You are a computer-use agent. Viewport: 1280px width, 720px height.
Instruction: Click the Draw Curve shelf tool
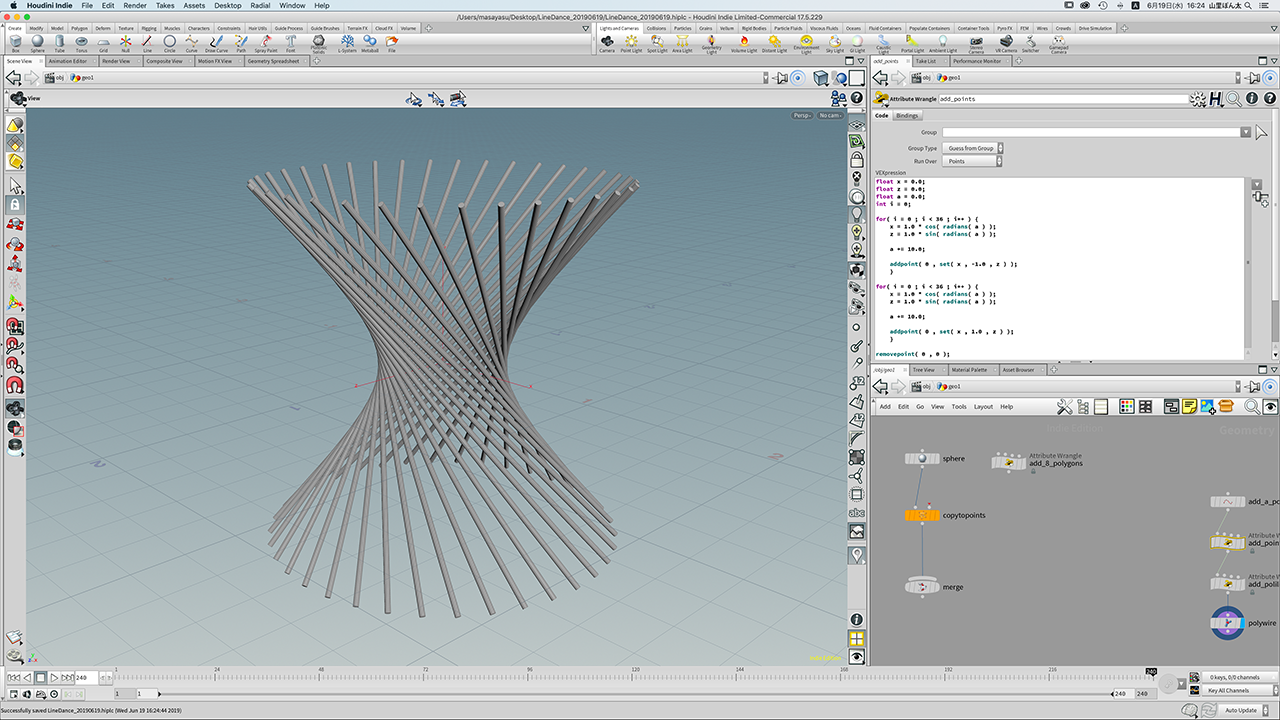(216, 43)
